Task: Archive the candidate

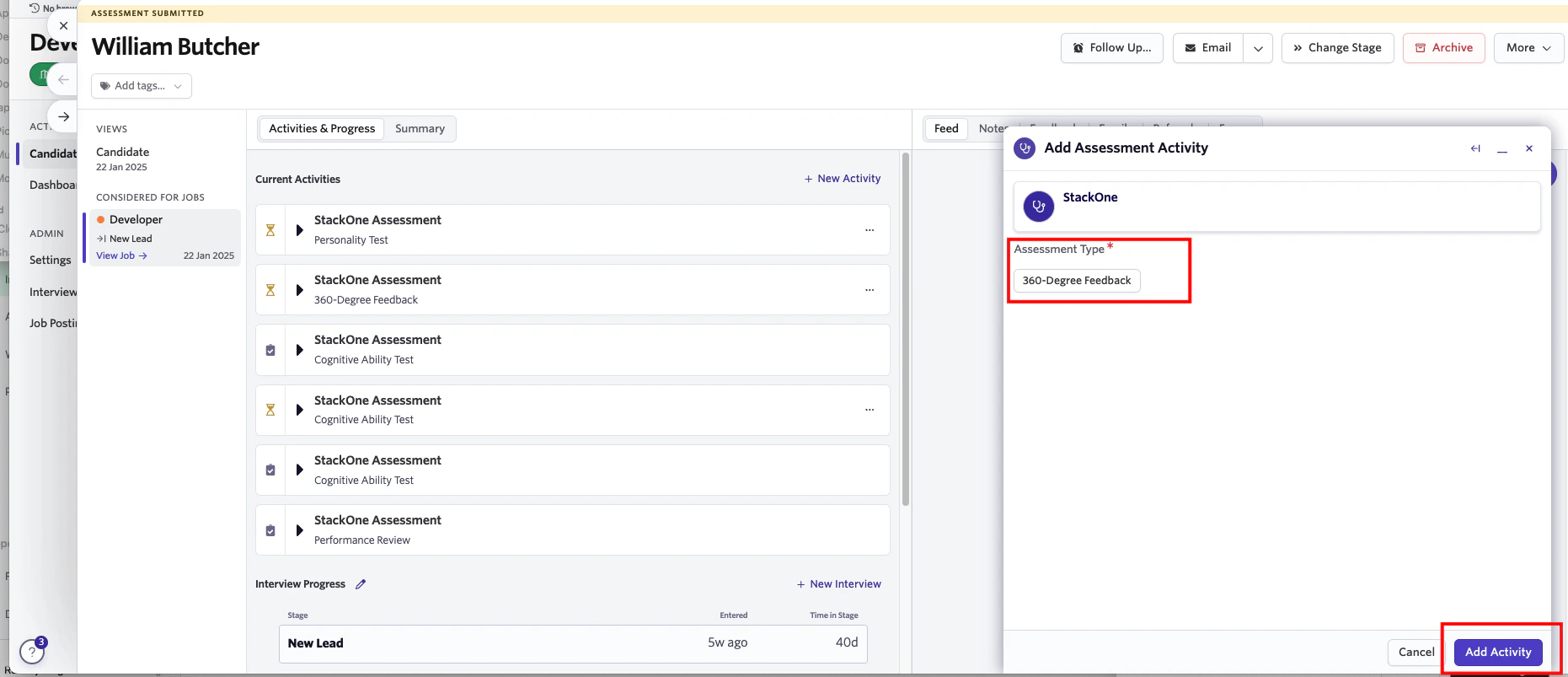Action: 1443,48
